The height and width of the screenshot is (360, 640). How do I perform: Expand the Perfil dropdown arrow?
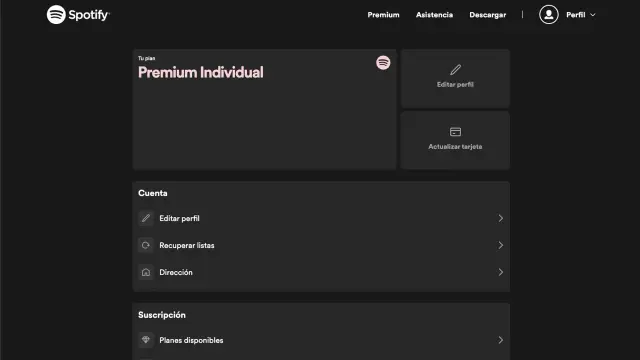593,15
